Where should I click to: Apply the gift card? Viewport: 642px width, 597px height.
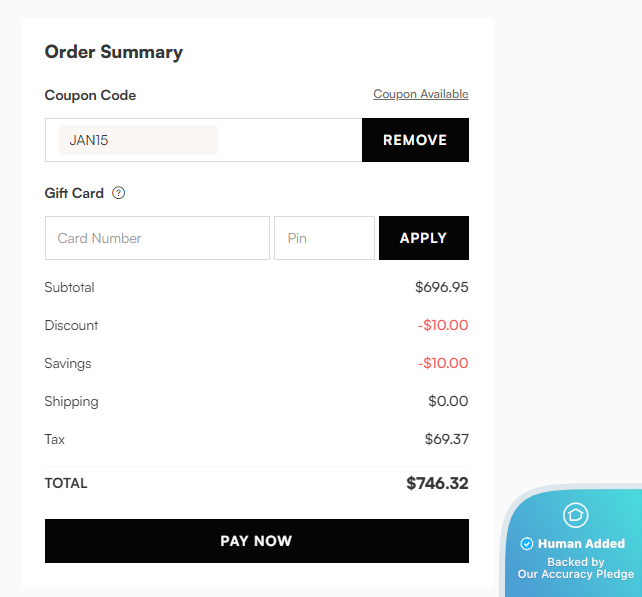423,238
